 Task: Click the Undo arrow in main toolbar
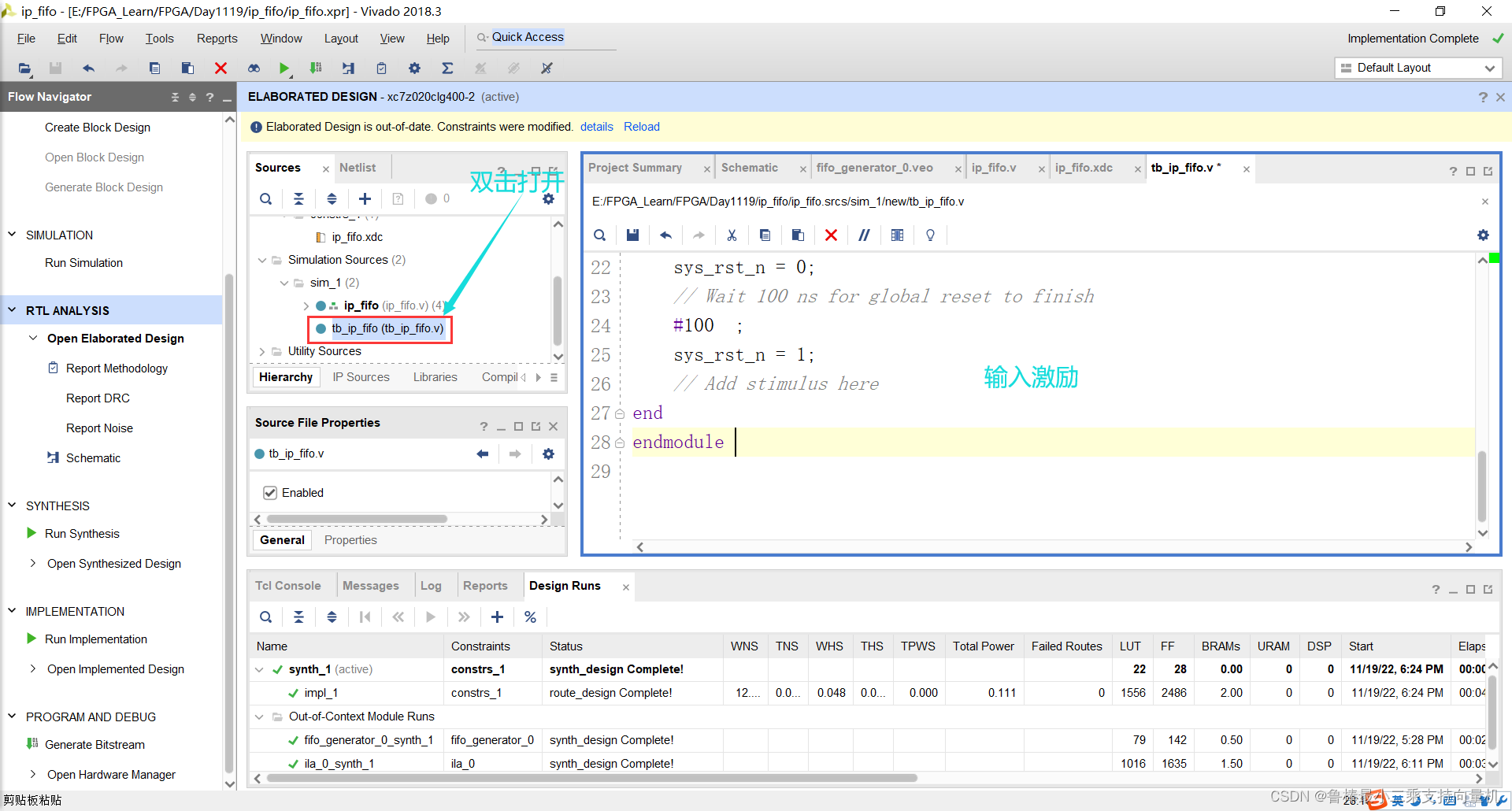88,69
